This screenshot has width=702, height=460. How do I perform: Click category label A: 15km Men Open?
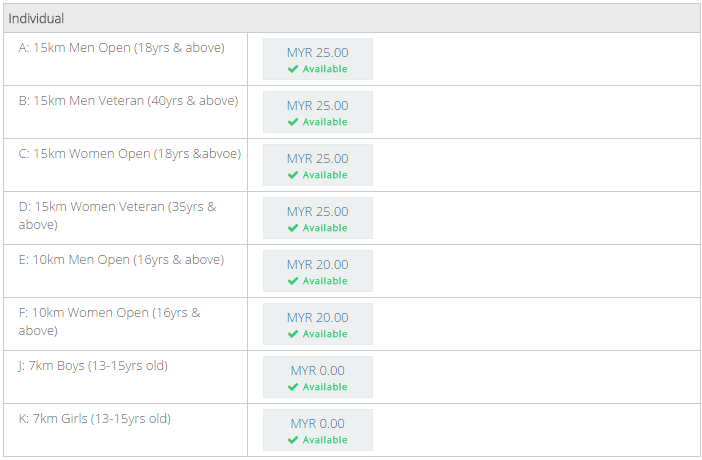coord(121,48)
